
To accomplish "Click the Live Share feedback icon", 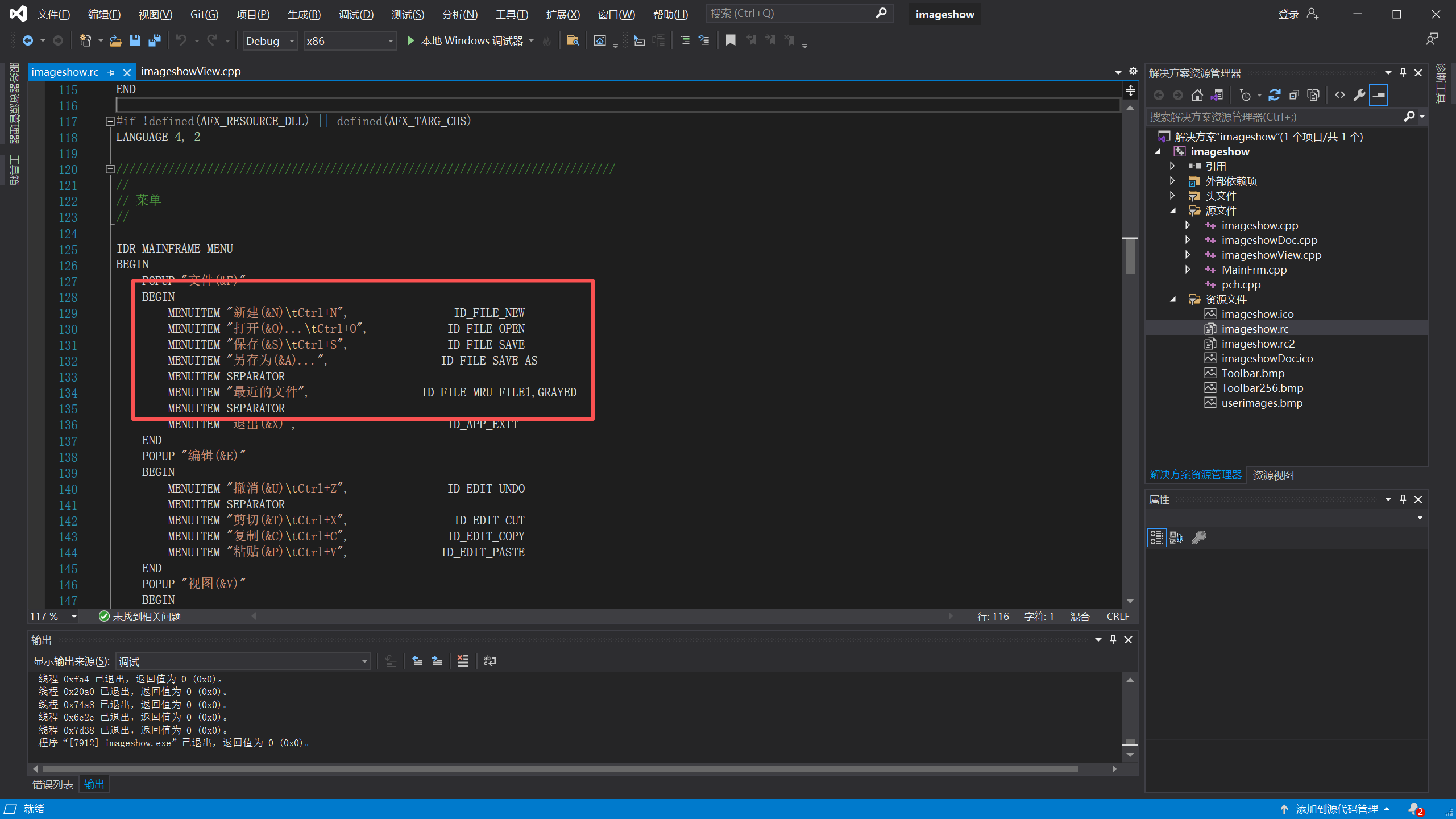I will (1432, 39).
